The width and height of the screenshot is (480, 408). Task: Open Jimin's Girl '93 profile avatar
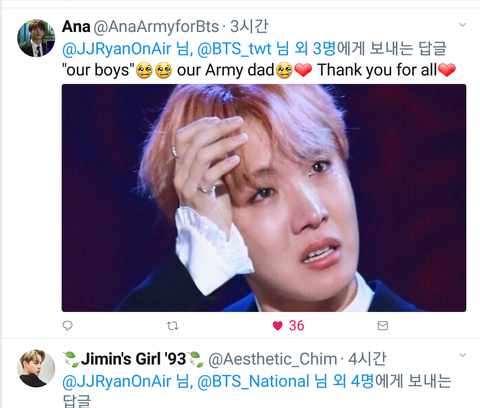coord(36,368)
